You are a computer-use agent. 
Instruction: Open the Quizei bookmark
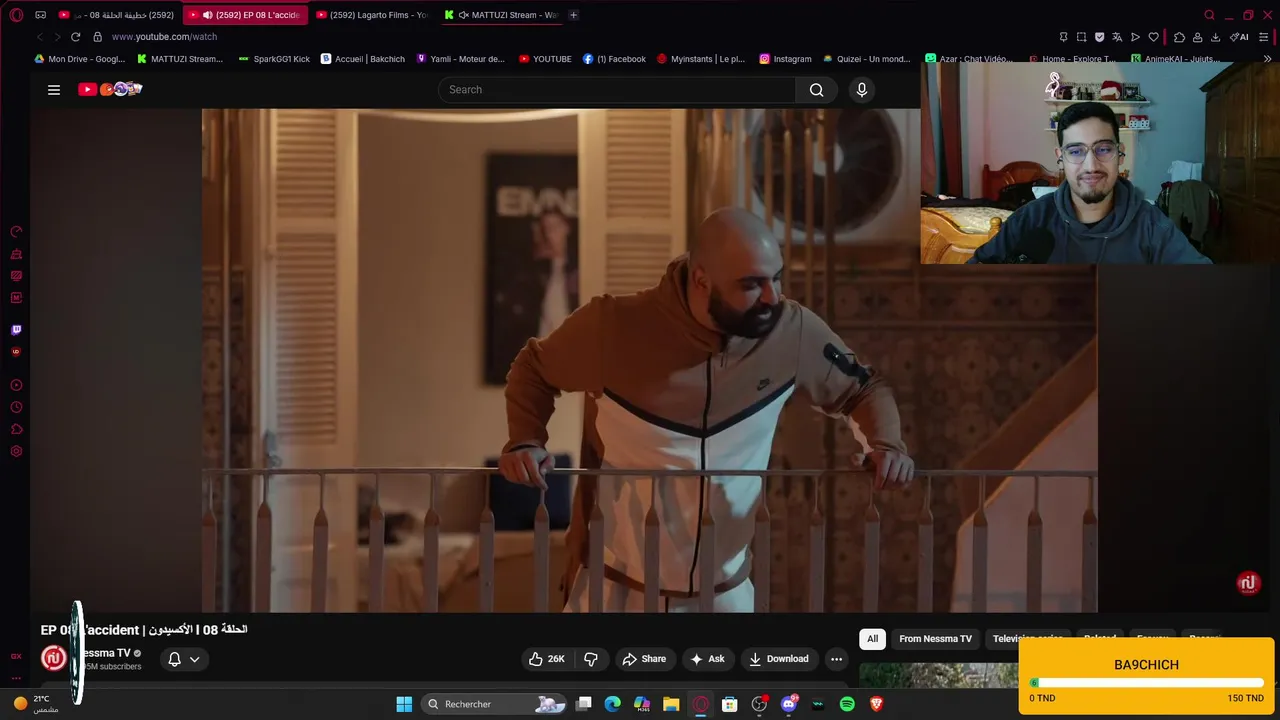click(x=866, y=59)
